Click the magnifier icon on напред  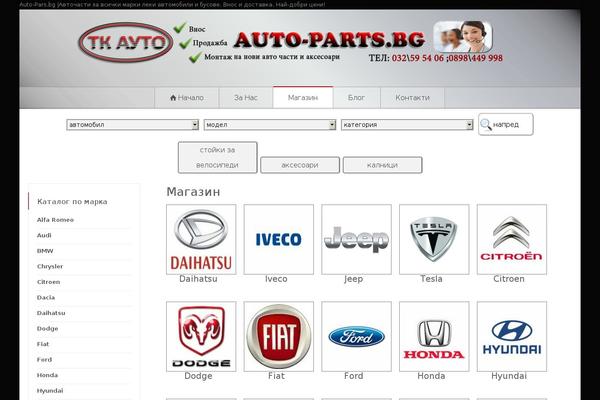click(486, 124)
